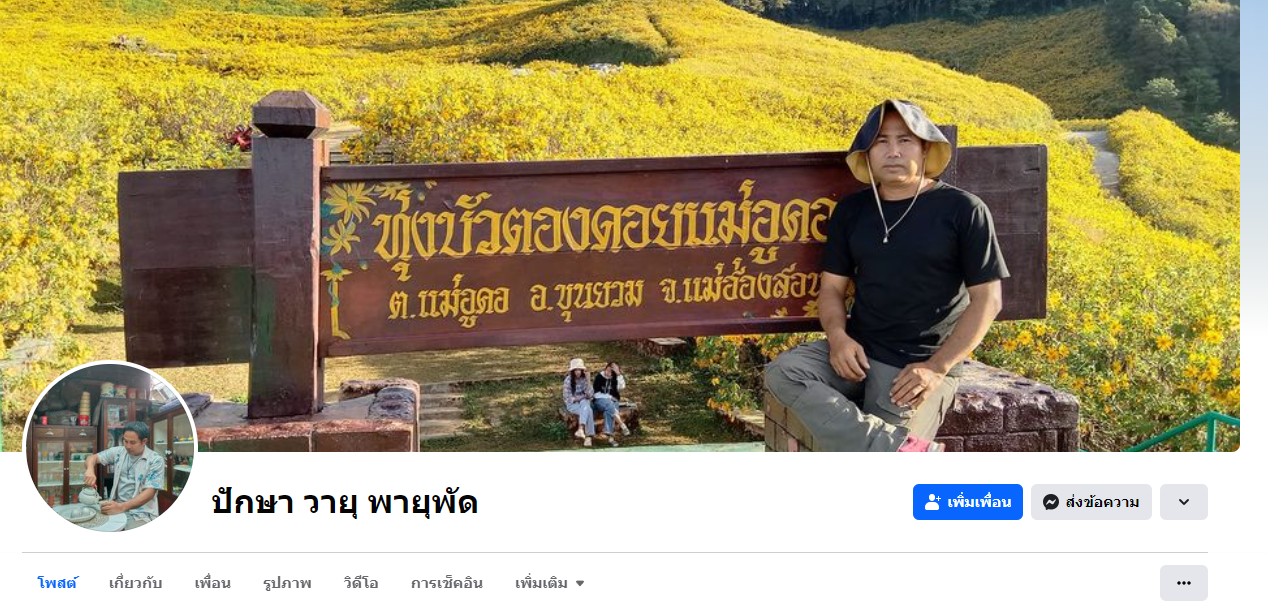Click the two seated people under the sign
The height and width of the screenshot is (607, 1268).
tap(595, 401)
